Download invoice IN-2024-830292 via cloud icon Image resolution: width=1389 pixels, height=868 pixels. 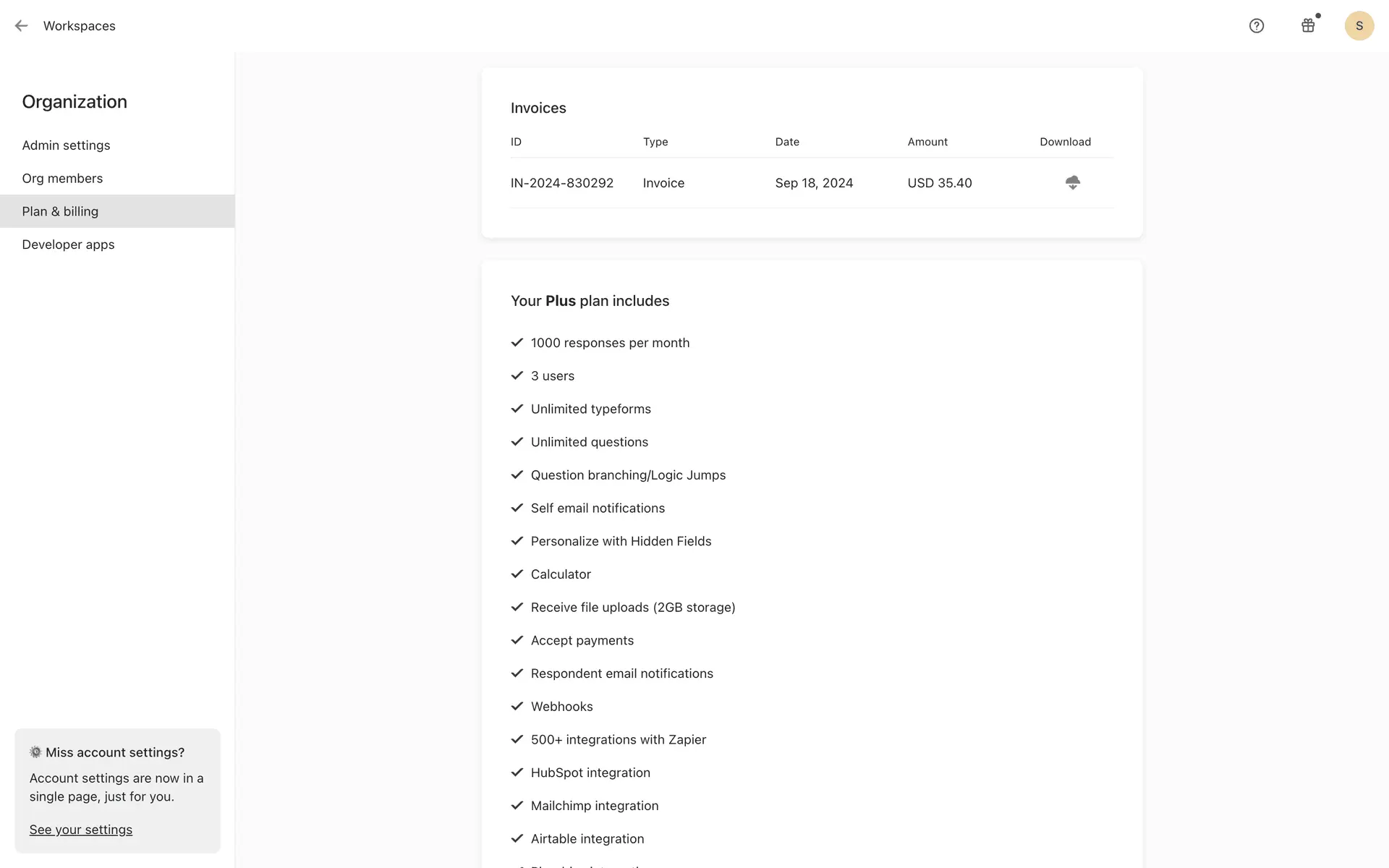pyautogui.click(x=1072, y=183)
